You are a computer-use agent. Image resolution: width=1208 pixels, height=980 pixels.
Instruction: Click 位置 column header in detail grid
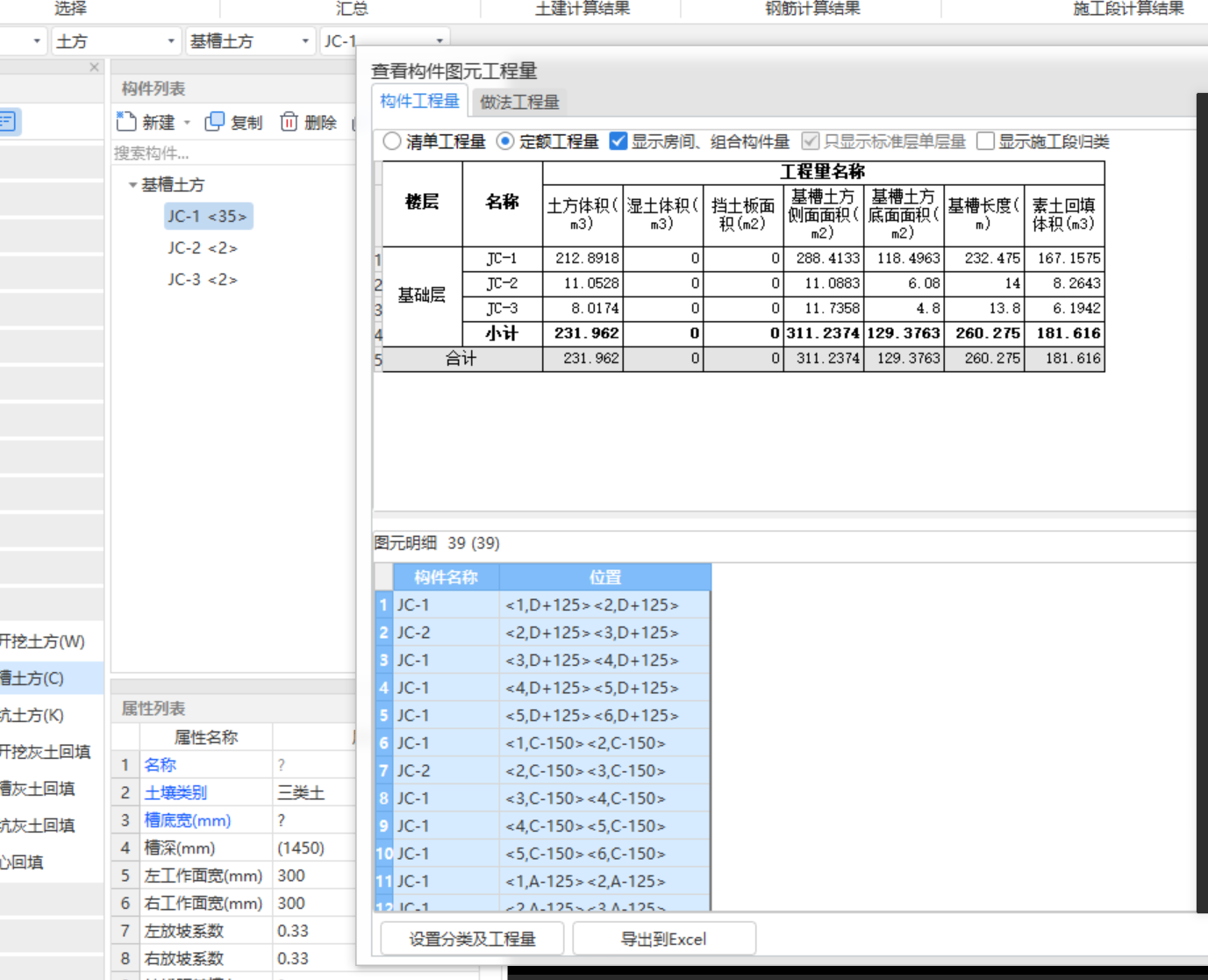tap(605, 577)
